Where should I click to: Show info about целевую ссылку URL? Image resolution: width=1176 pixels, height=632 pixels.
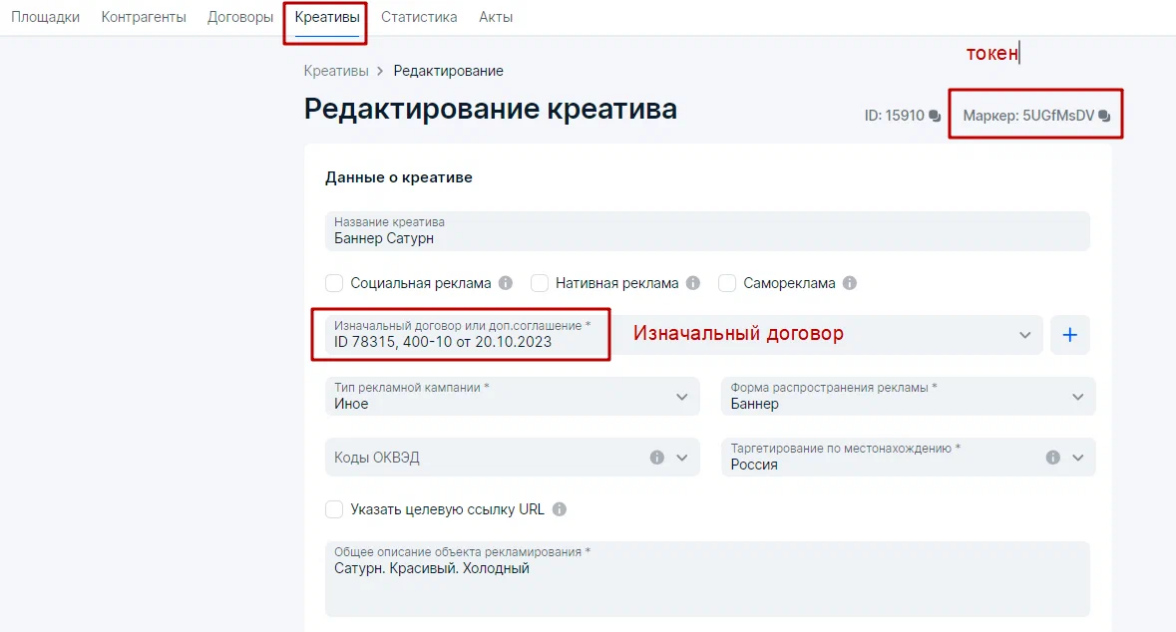560,510
